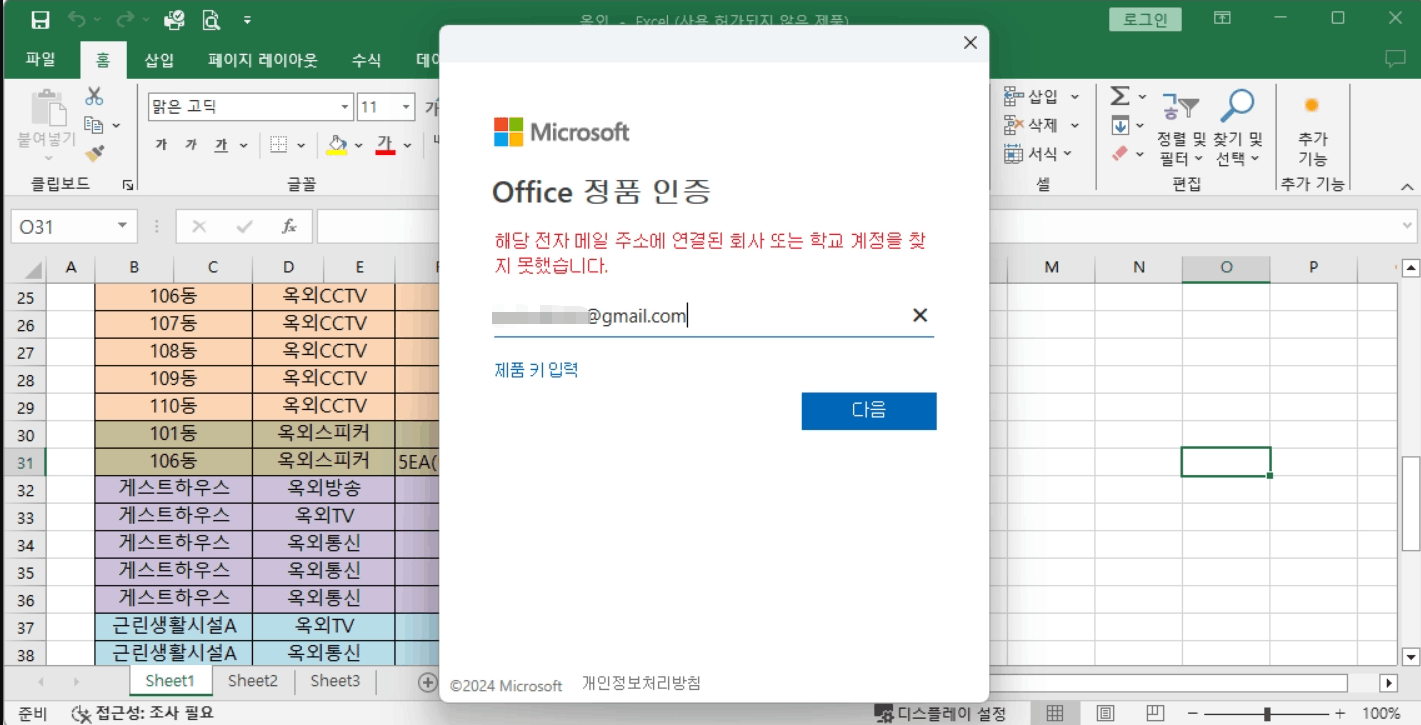Open print preview from quick access toolbar
Image resolution: width=1421 pixels, height=725 pixels.
(211, 19)
